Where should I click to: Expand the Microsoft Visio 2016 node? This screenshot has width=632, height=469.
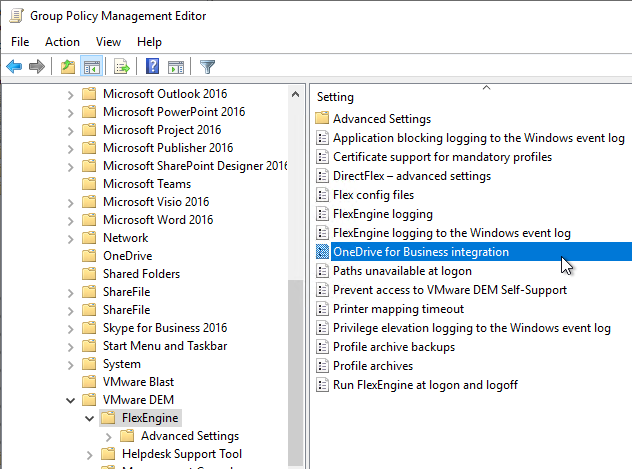[x=71, y=203]
